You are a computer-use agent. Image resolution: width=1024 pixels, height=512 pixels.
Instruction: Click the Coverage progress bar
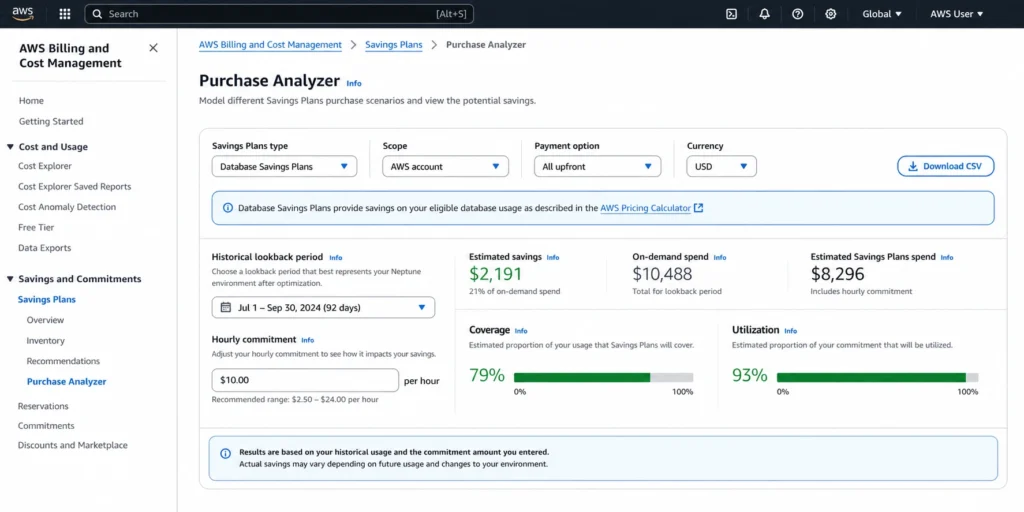click(x=603, y=377)
